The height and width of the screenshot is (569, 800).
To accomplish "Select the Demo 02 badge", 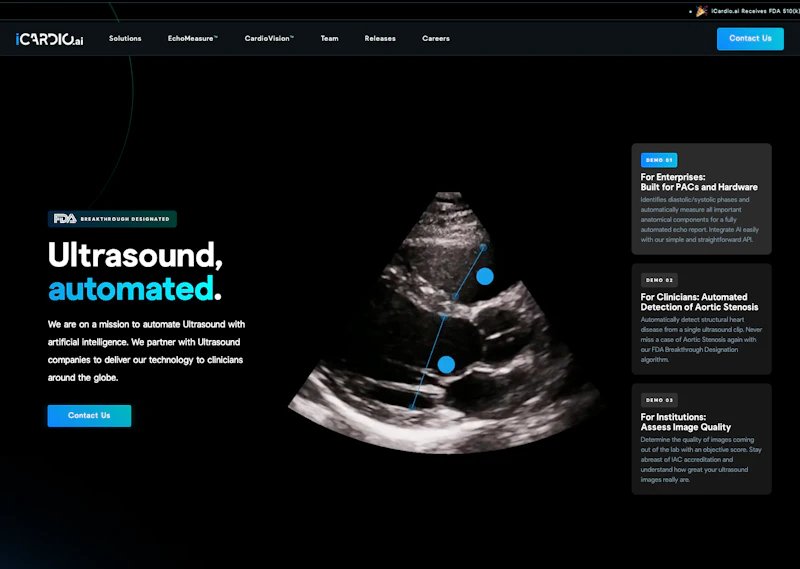I will [x=659, y=280].
